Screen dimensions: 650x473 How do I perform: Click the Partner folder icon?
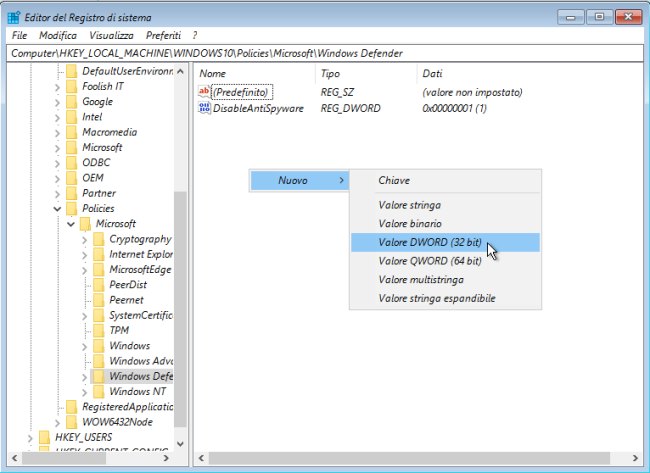pos(71,193)
